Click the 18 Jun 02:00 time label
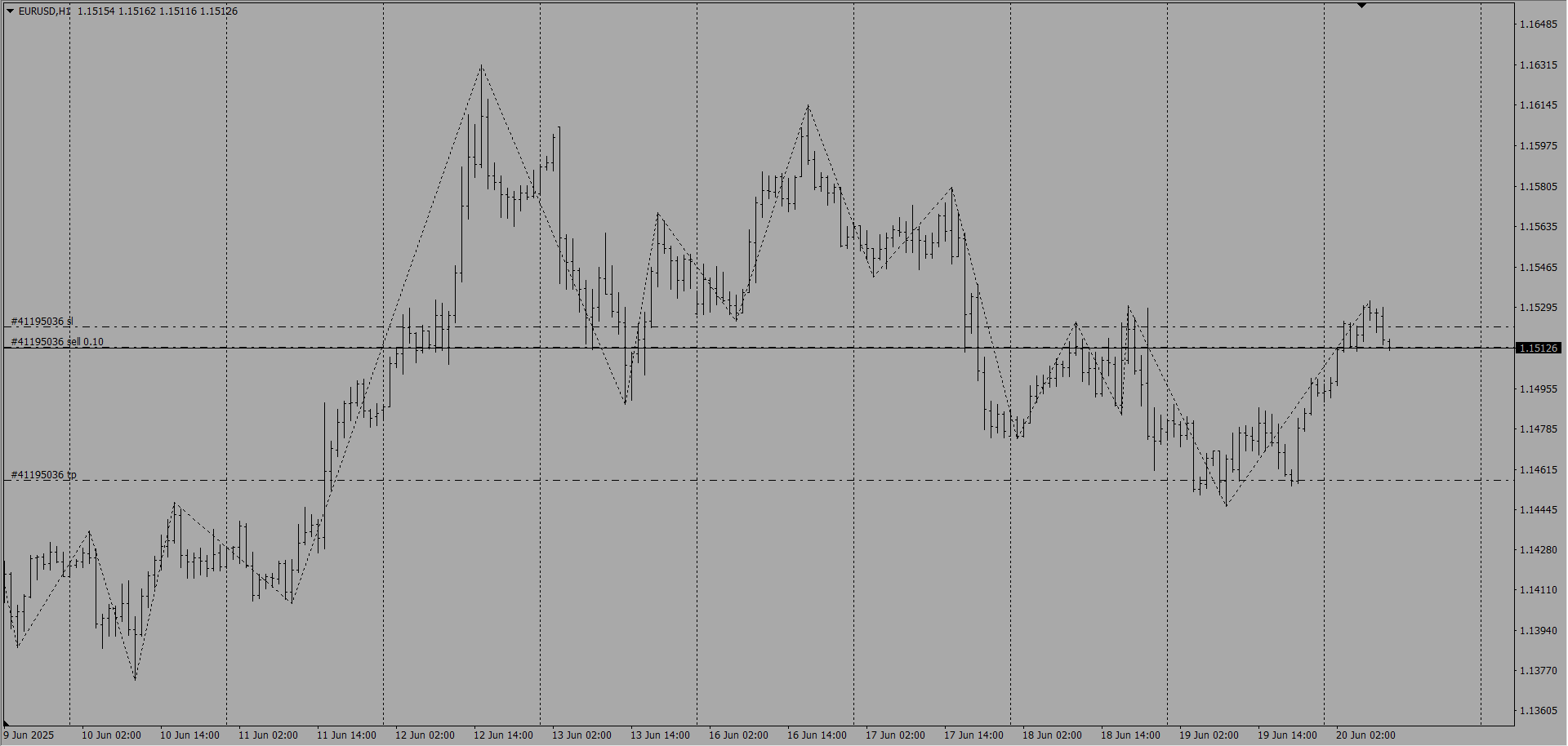The width and height of the screenshot is (1568, 746). 1052,735
